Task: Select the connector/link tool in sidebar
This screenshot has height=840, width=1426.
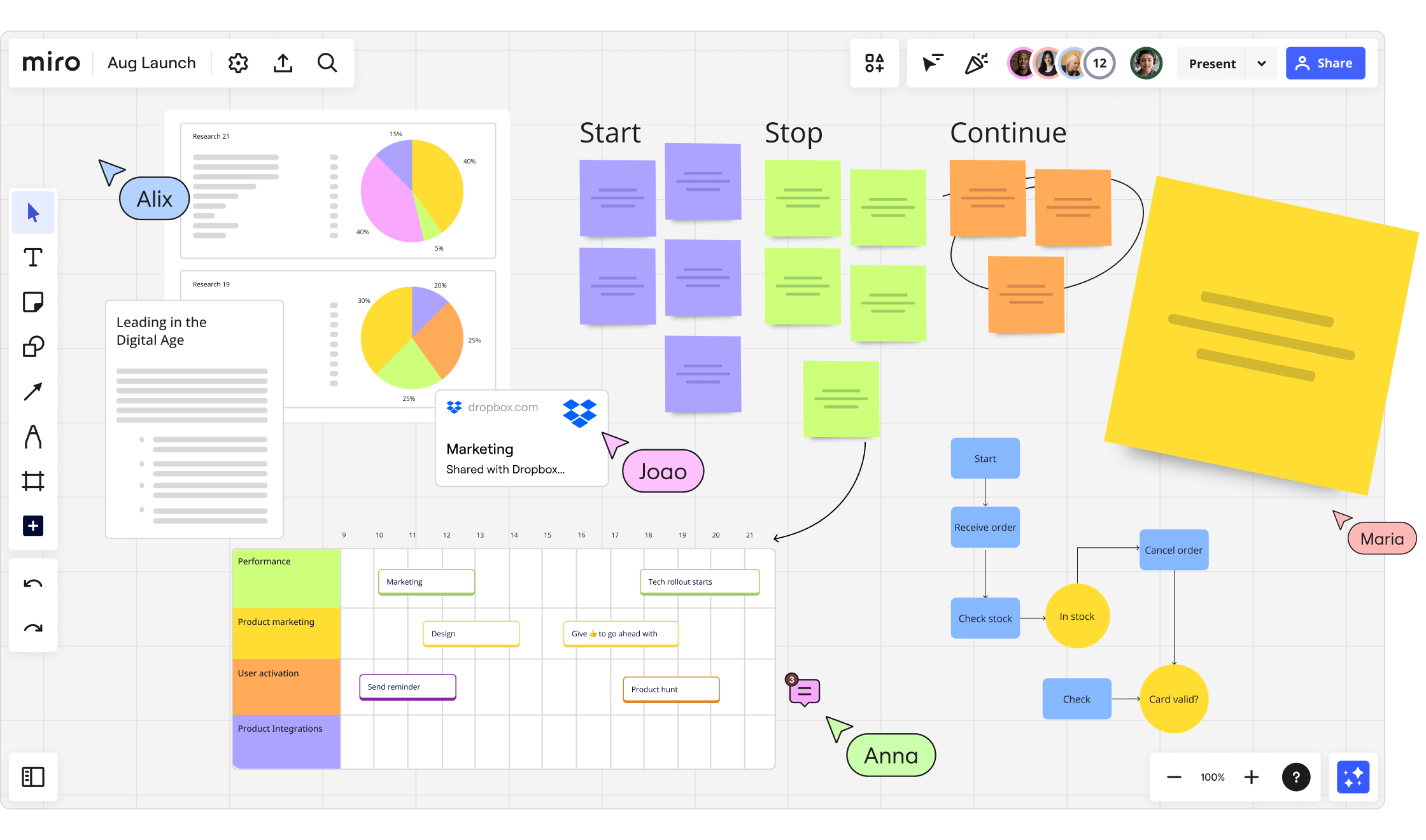Action: coord(33,391)
